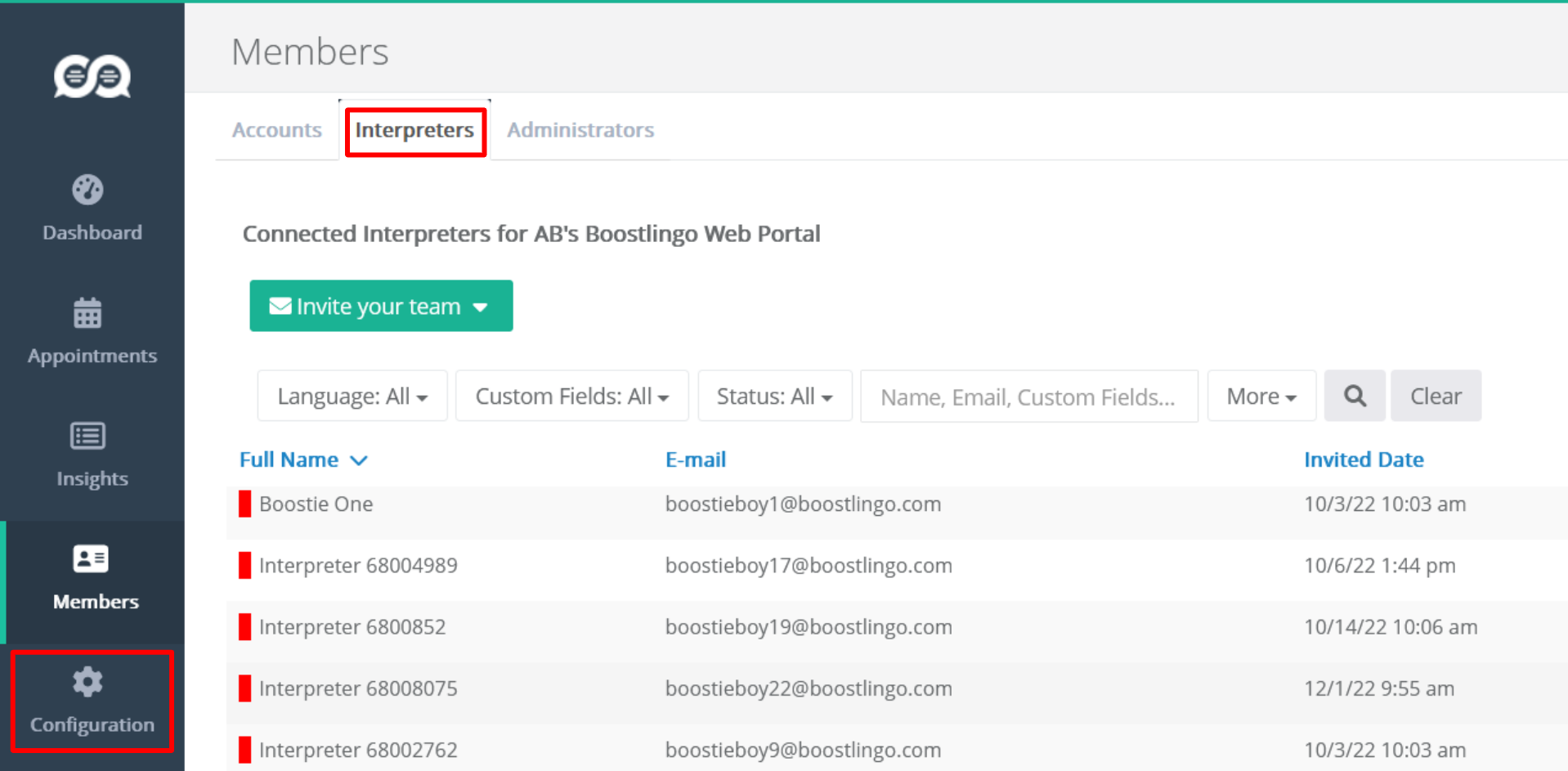Screen dimensions: 1568x771
Task: Expand the Language: All dropdown
Action: pyautogui.click(x=352, y=396)
